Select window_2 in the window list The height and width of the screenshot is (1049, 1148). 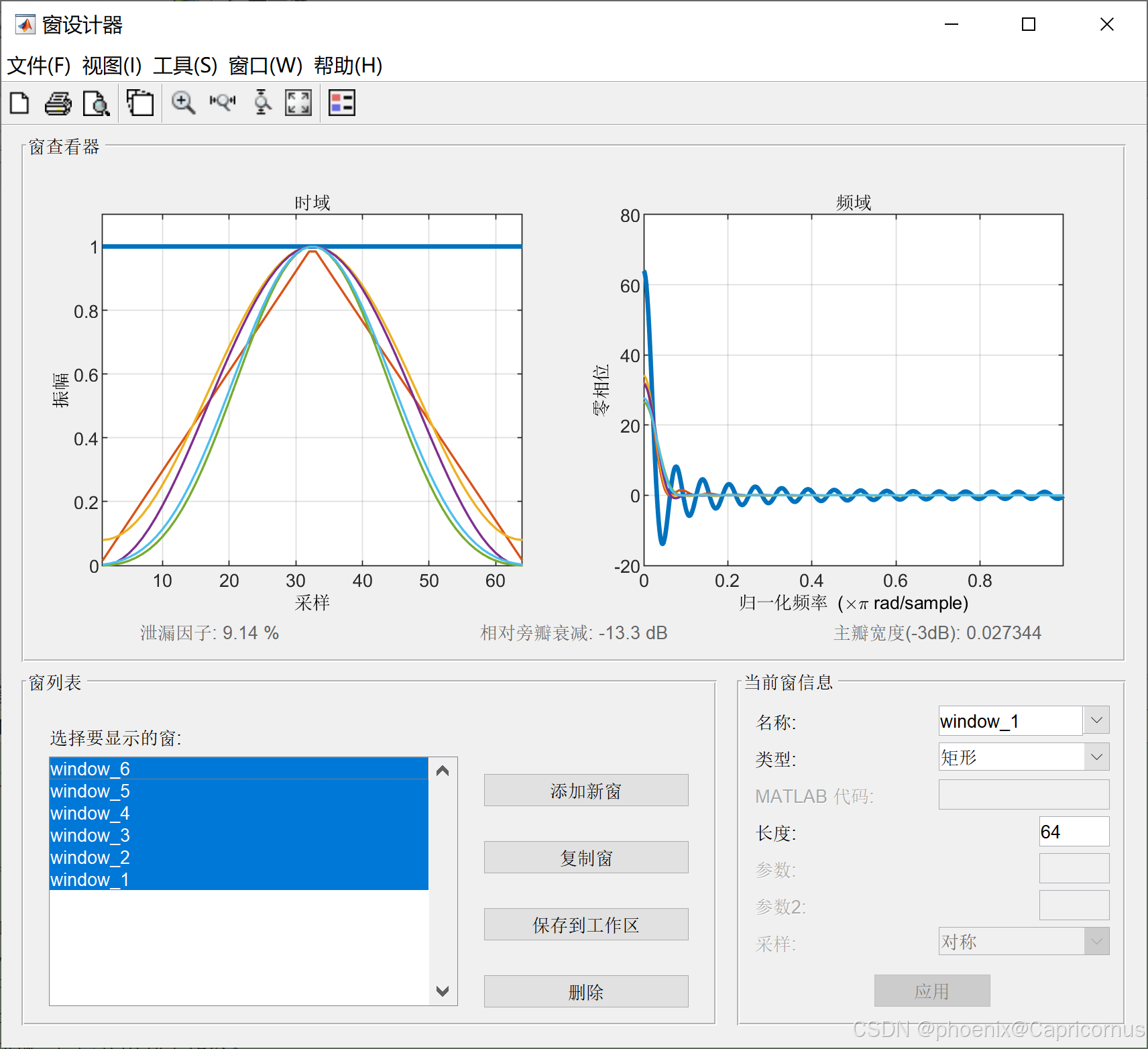pos(239,857)
